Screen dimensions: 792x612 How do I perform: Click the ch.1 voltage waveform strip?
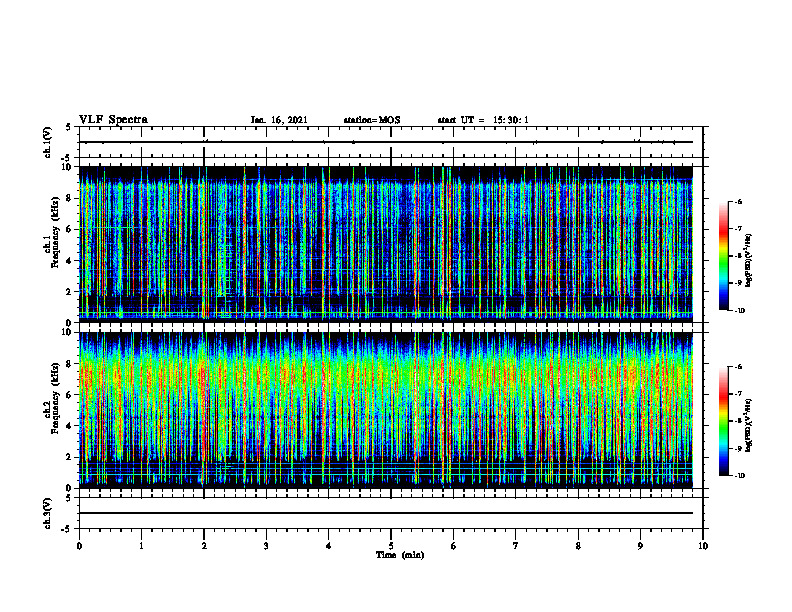click(x=391, y=142)
